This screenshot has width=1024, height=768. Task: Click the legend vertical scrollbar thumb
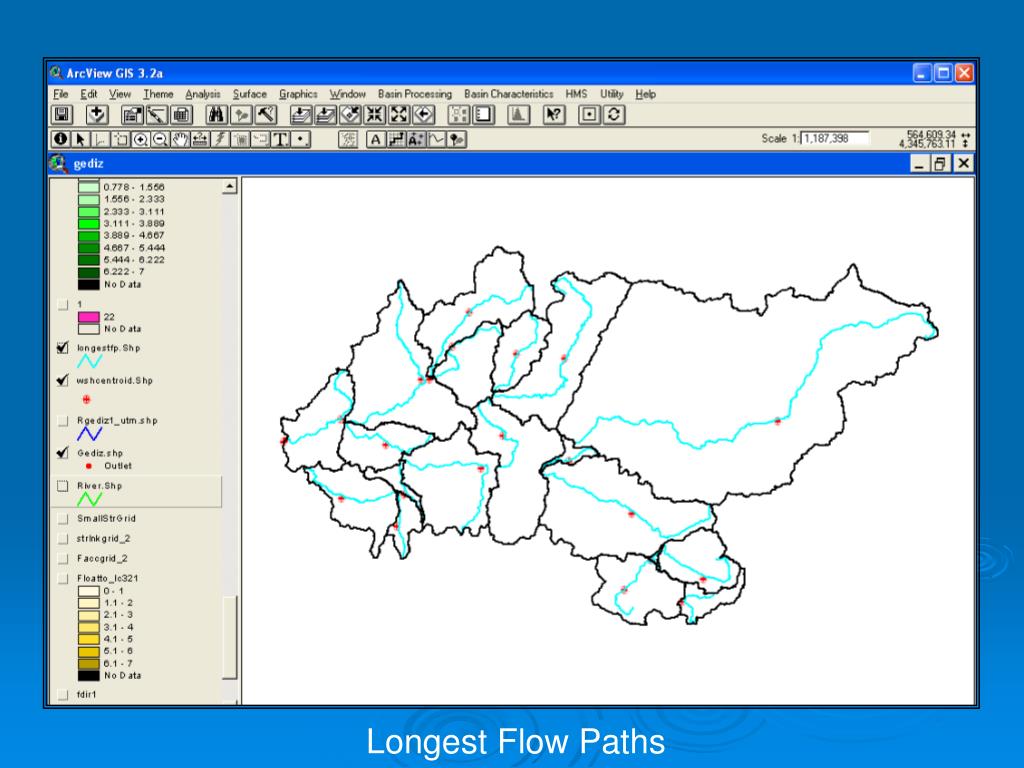229,637
